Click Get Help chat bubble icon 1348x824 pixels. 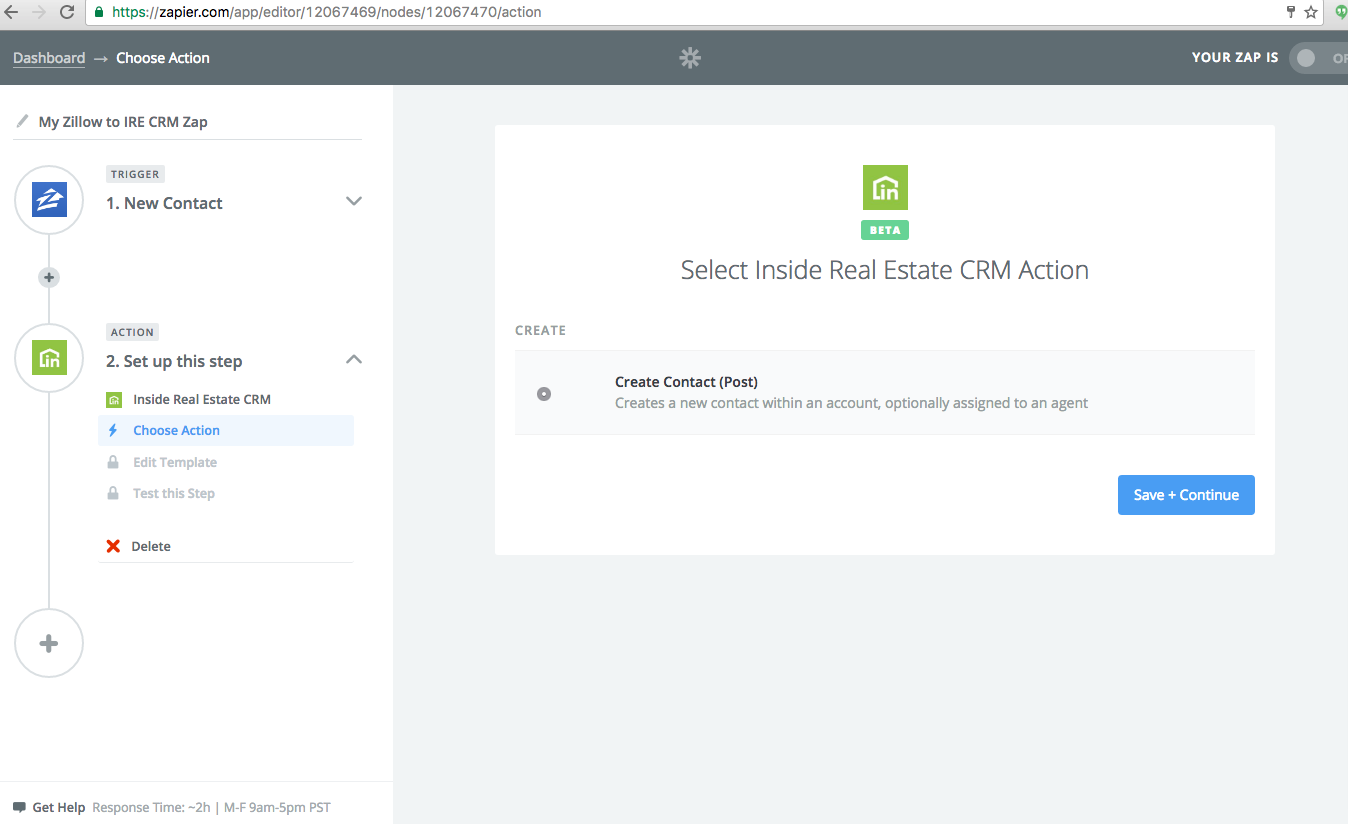click(19, 807)
